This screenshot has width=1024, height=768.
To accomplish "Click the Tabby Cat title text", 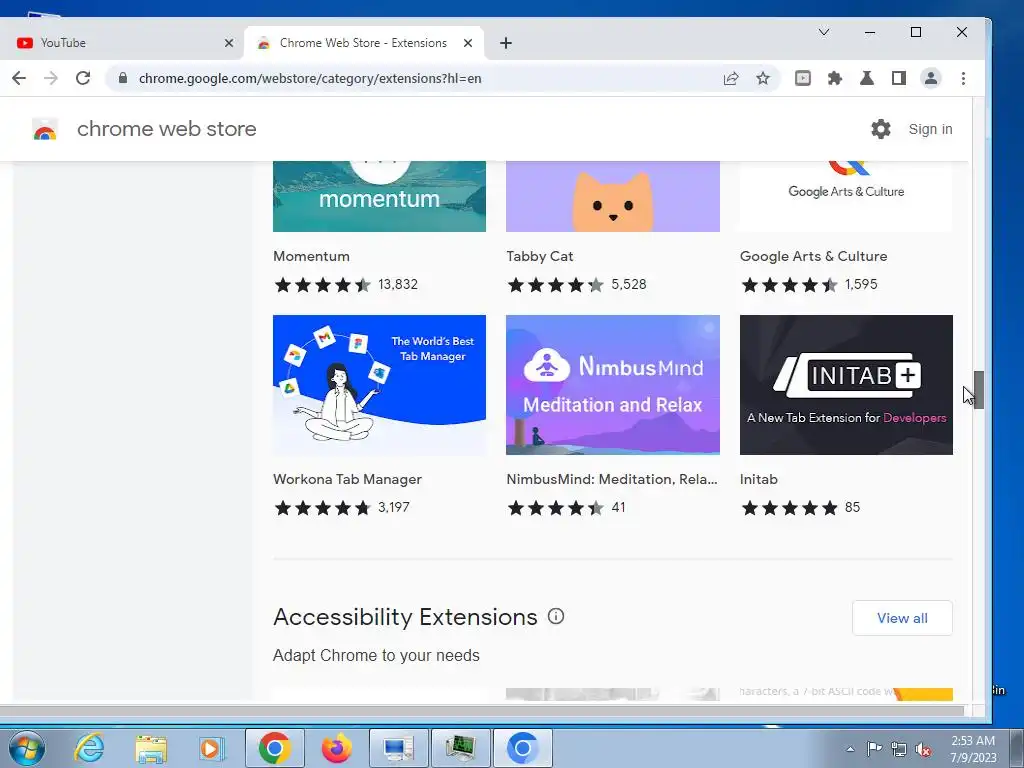I will tap(540, 256).
